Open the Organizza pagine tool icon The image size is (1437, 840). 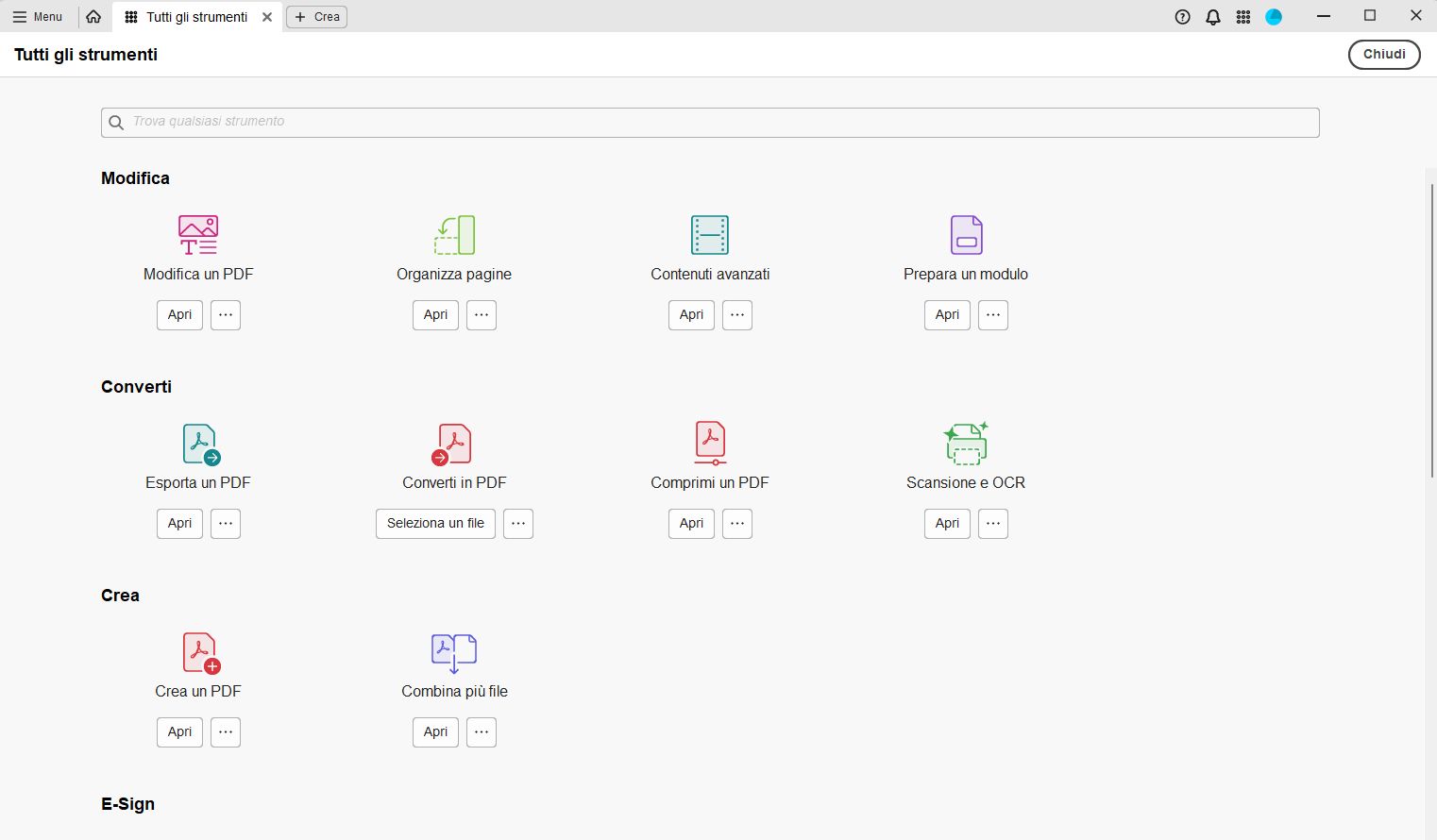click(454, 234)
